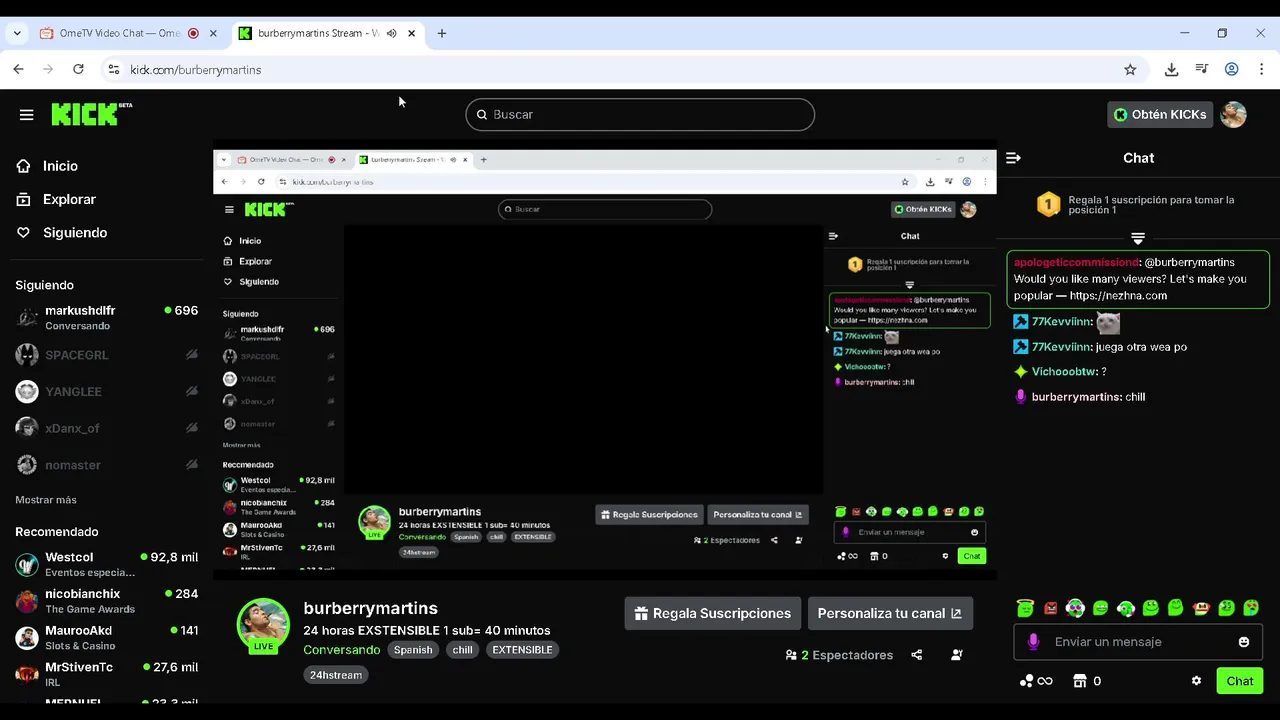Collapse the chat panel with arrow icon

click(1013, 158)
